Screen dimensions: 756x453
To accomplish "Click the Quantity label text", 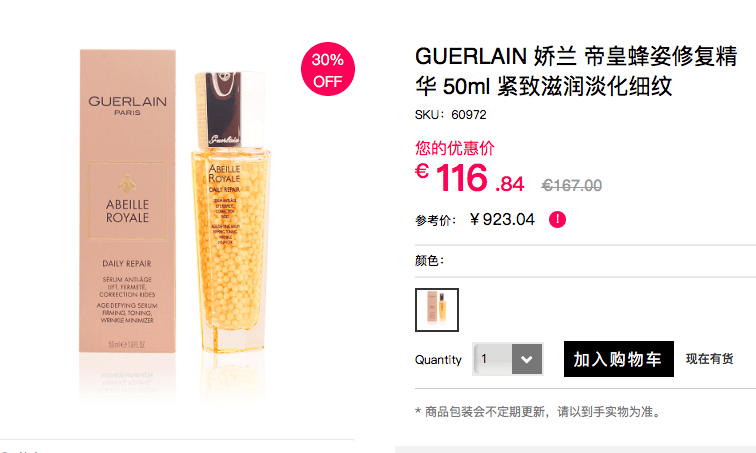I will coord(438,360).
